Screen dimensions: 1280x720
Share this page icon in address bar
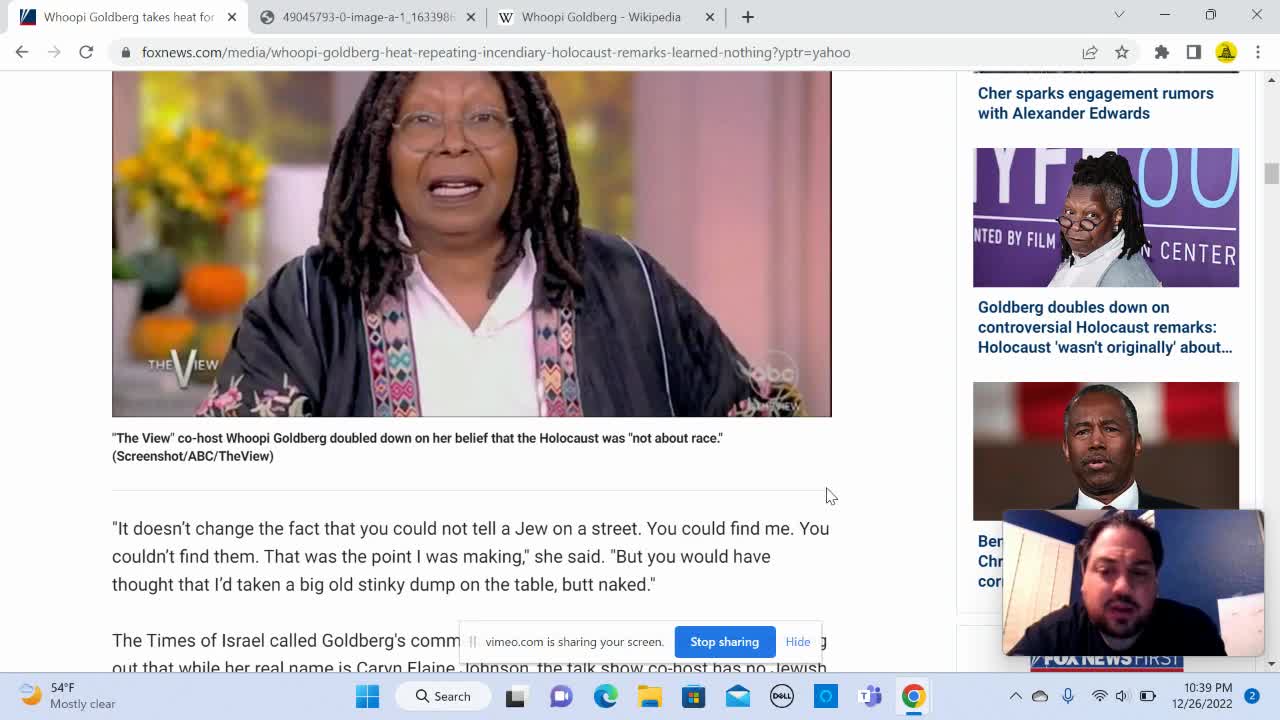pos(1090,52)
